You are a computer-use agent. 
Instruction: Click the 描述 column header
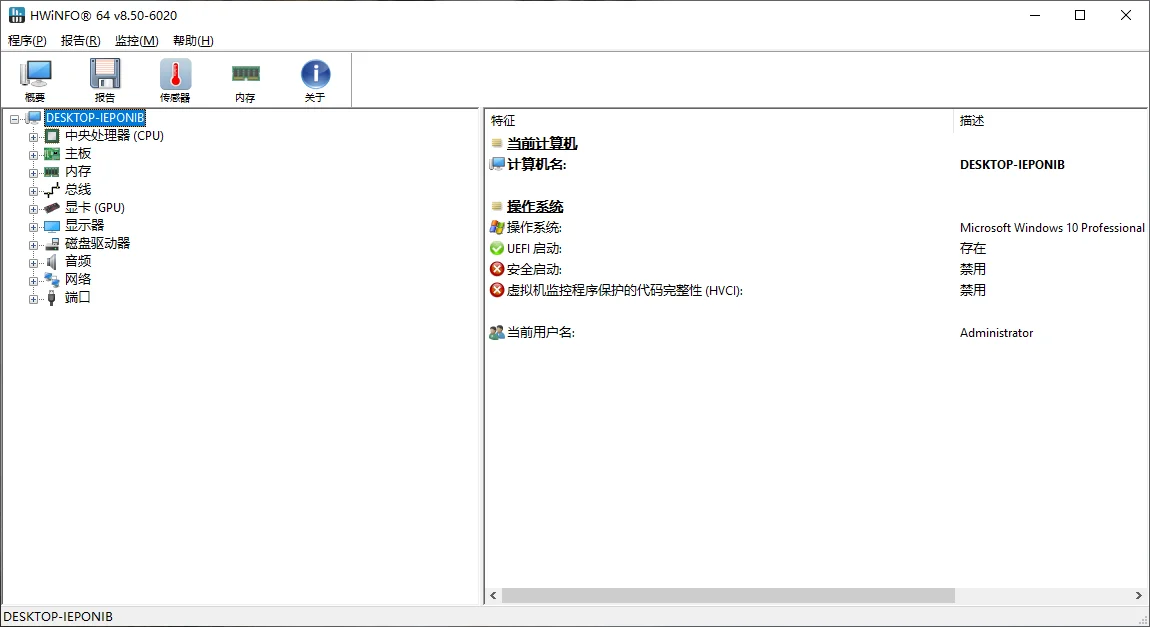pyautogui.click(x=1051, y=120)
